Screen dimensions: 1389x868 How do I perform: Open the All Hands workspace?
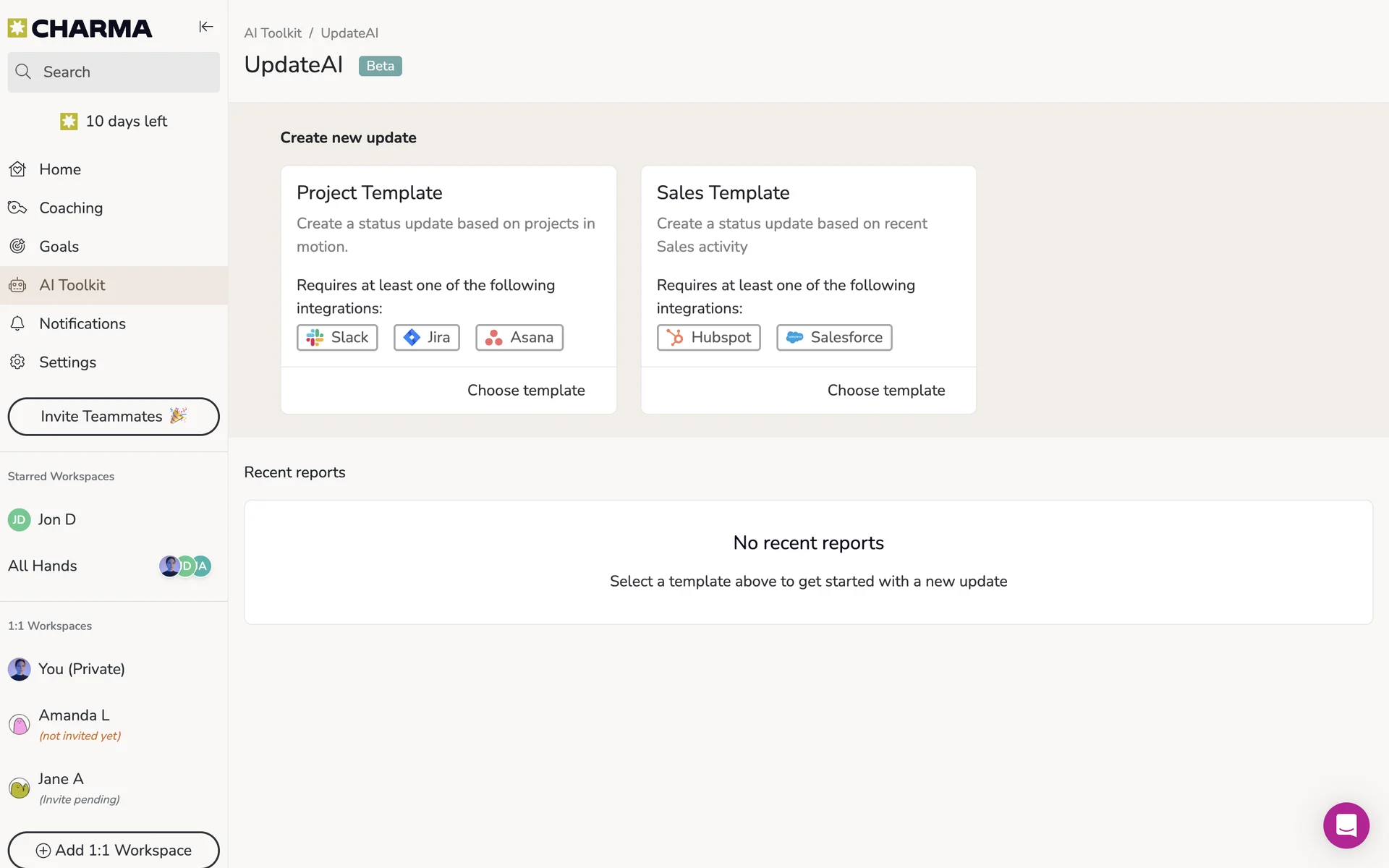pyautogui.click(x=43, y=566)
